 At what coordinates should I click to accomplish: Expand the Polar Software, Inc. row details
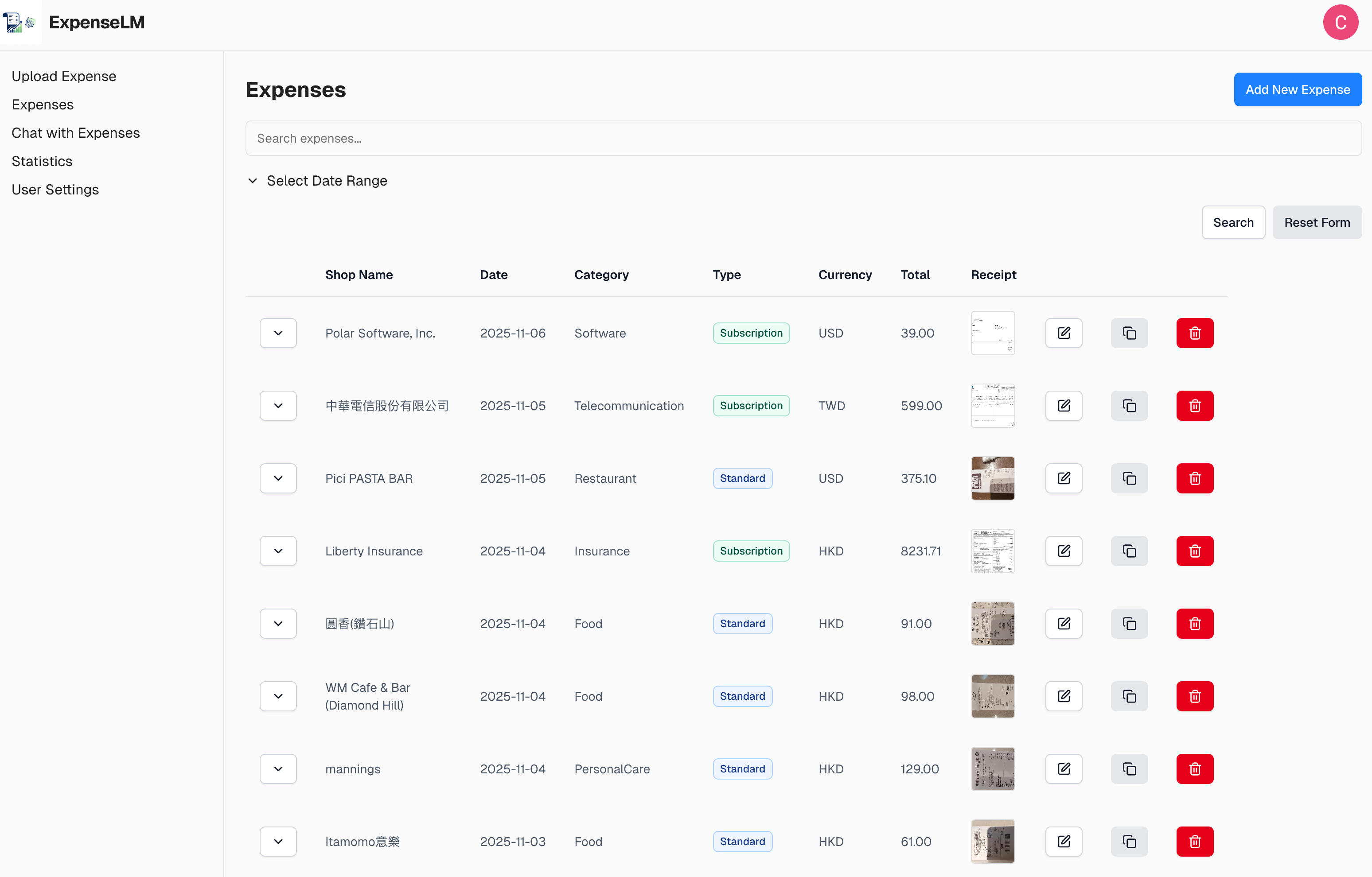point(277,333)
